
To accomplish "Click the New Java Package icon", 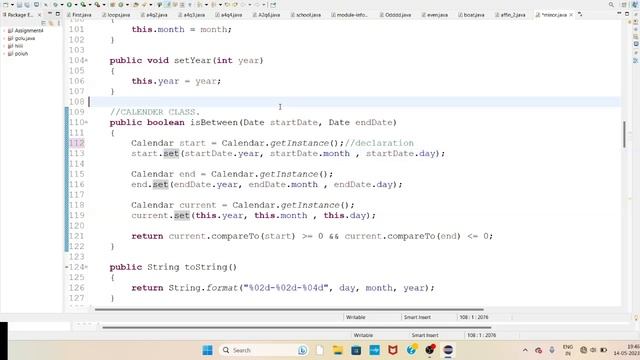I will (x=112, y=5).
